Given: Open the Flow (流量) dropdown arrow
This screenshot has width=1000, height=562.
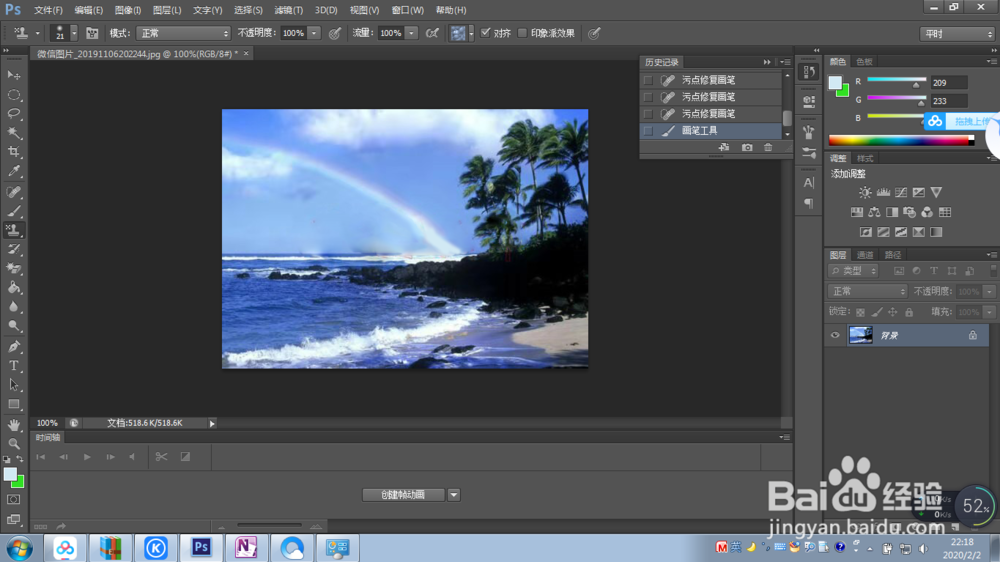Looking at the screenshot, I should click(411, 33).
